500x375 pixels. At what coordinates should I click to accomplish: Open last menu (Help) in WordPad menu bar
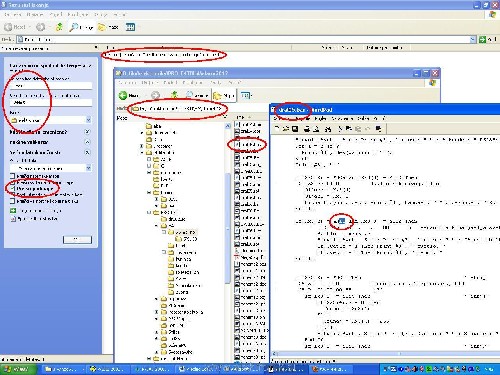[380, 119]
